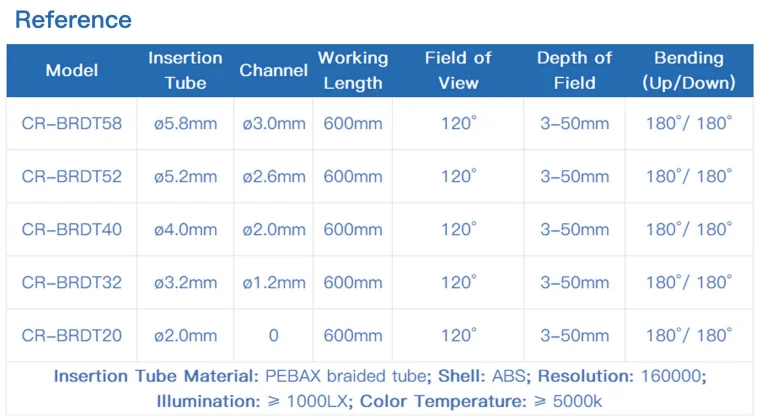Click the ø2.6mm channel value
Screen dimensions: 758x416
tap(273, 177)
